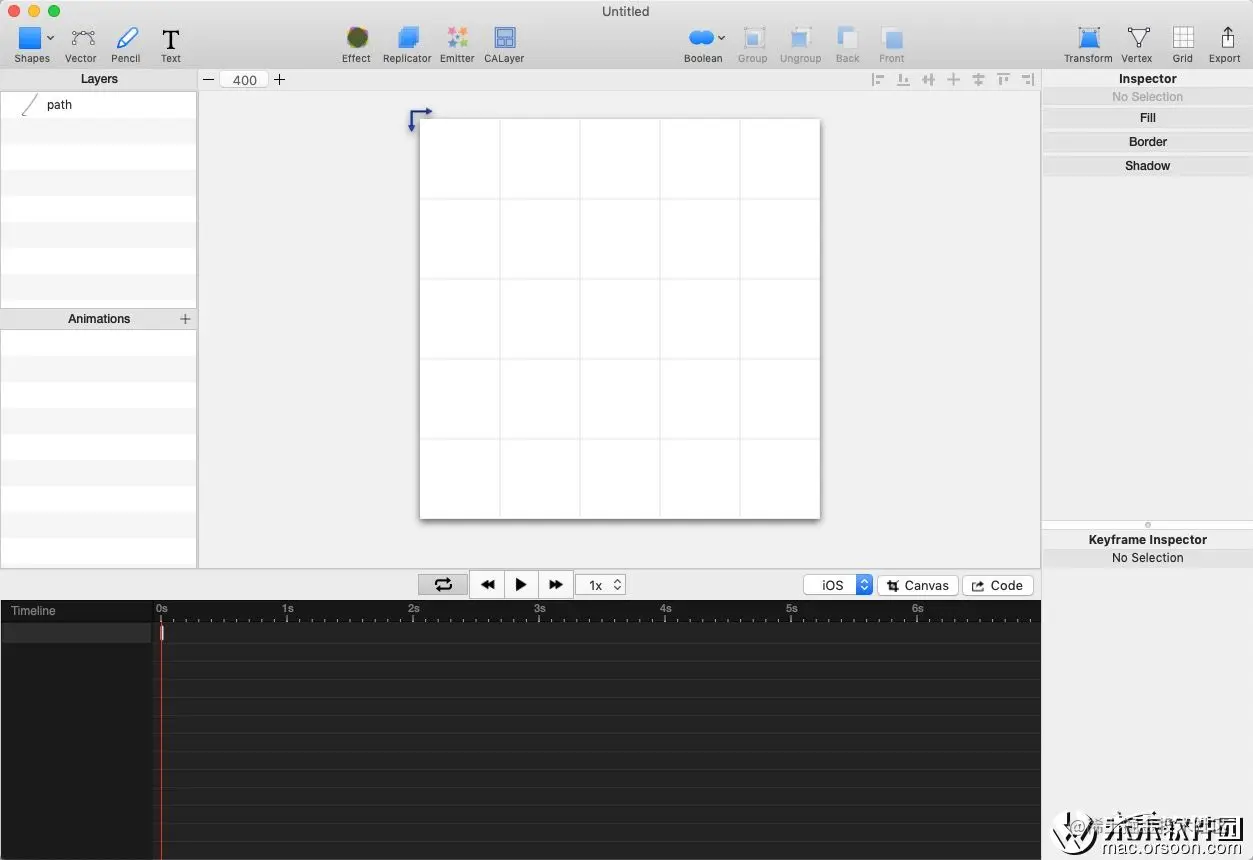1253x860 pixels.
Task: Click the Timeline label
Action: click(34, 611)
